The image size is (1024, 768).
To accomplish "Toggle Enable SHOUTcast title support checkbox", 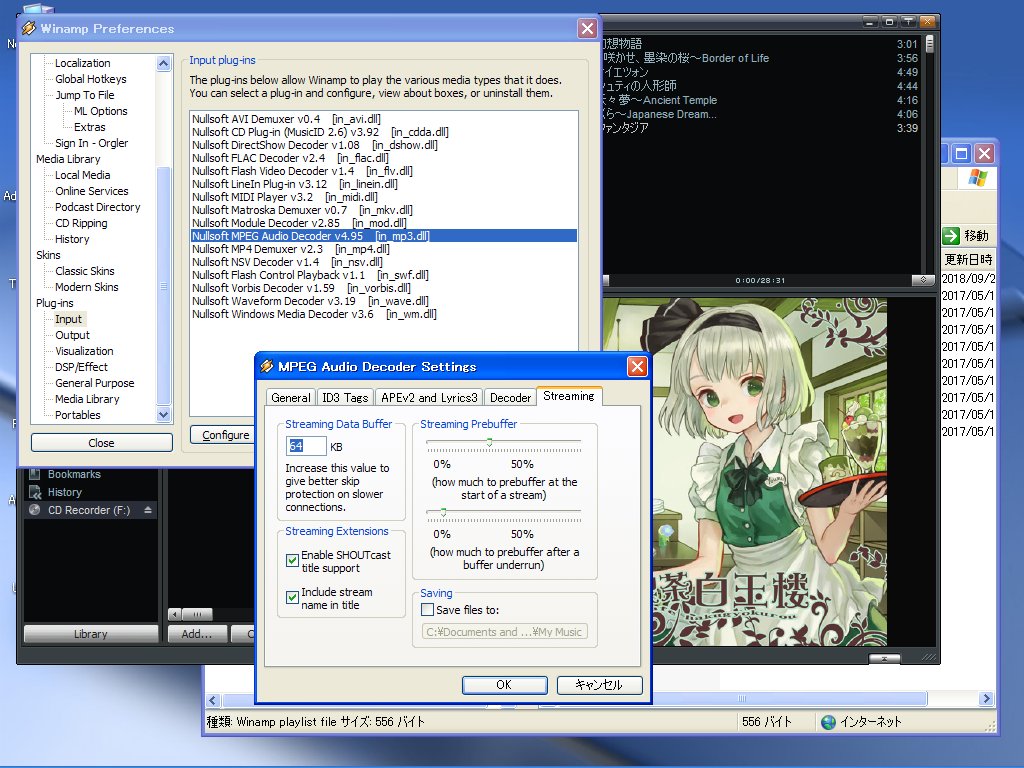I will (293, 560).
